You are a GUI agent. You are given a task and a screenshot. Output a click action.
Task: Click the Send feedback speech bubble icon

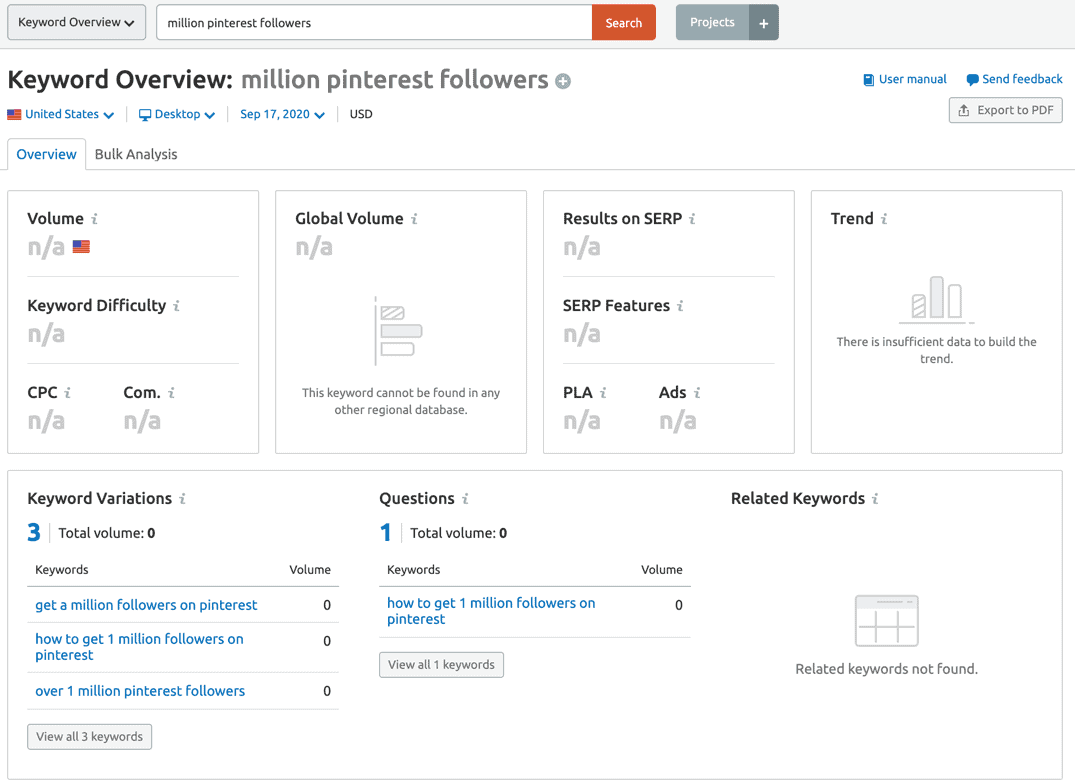[x=972, y=79]
